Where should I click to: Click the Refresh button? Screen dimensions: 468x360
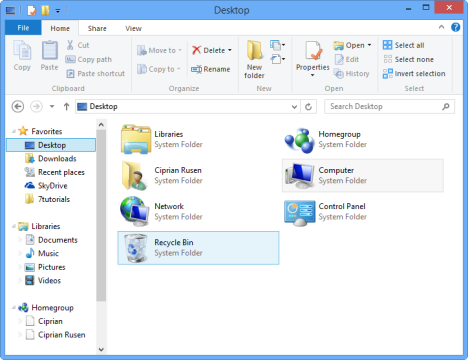(308, 107)
